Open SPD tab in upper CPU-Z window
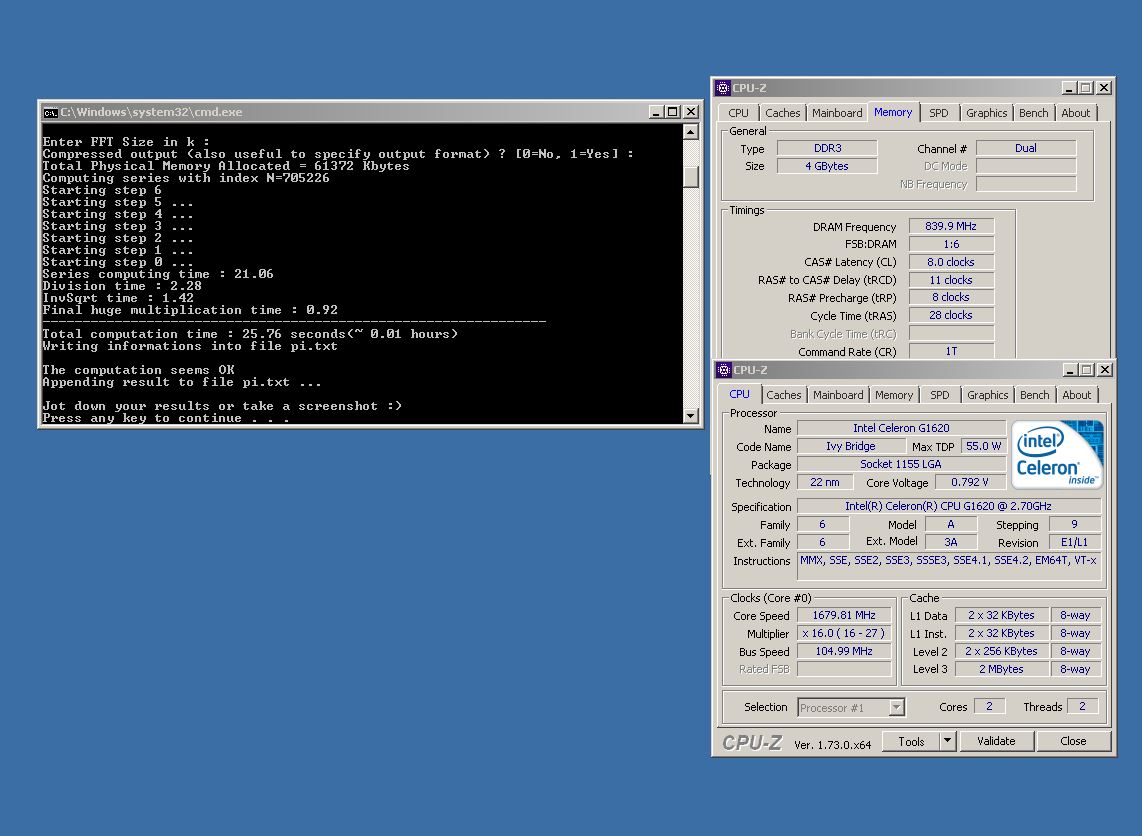 coord(939,113)
